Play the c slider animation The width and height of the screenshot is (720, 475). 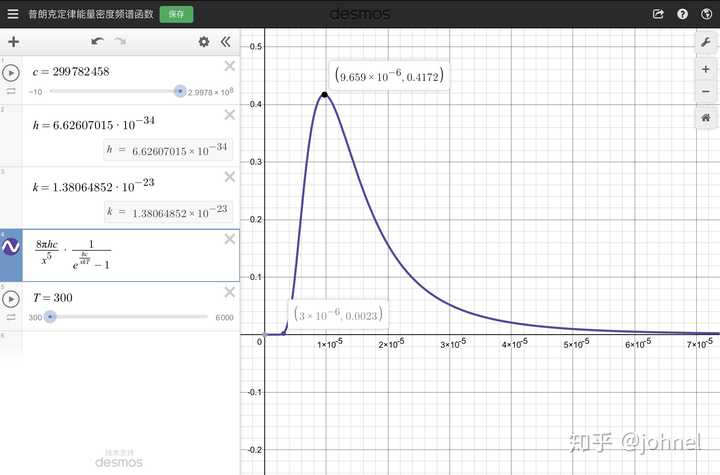tap(11, 73)
